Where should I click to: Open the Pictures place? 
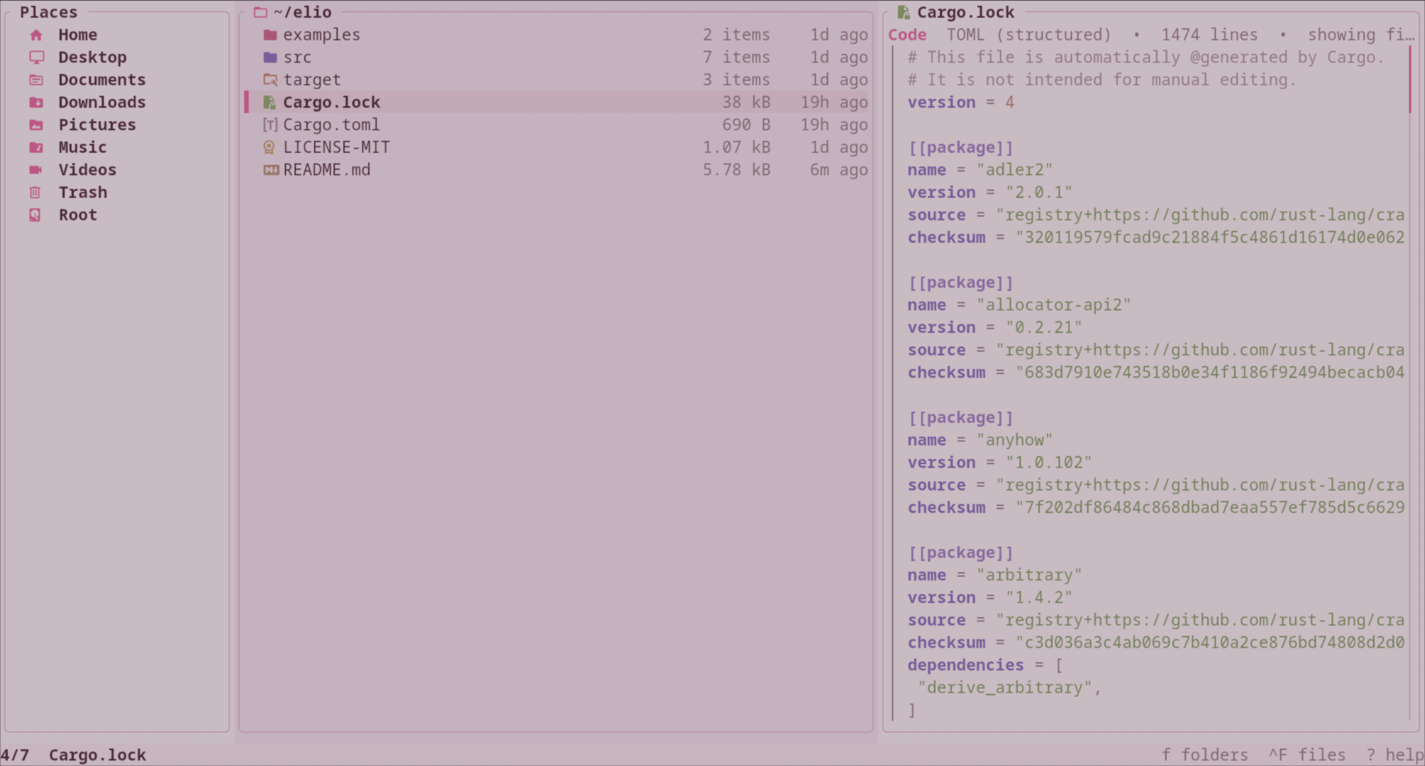point(96,124)
